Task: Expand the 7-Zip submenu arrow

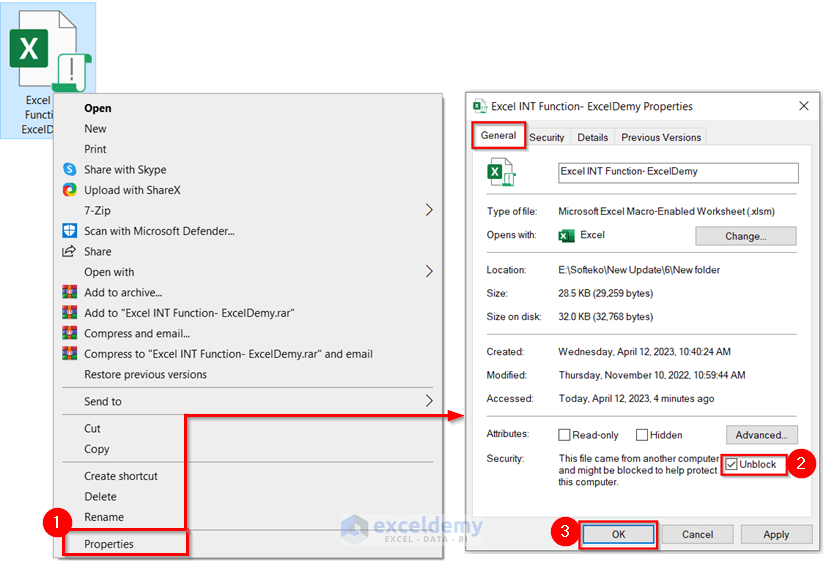Action: point(429,210)
